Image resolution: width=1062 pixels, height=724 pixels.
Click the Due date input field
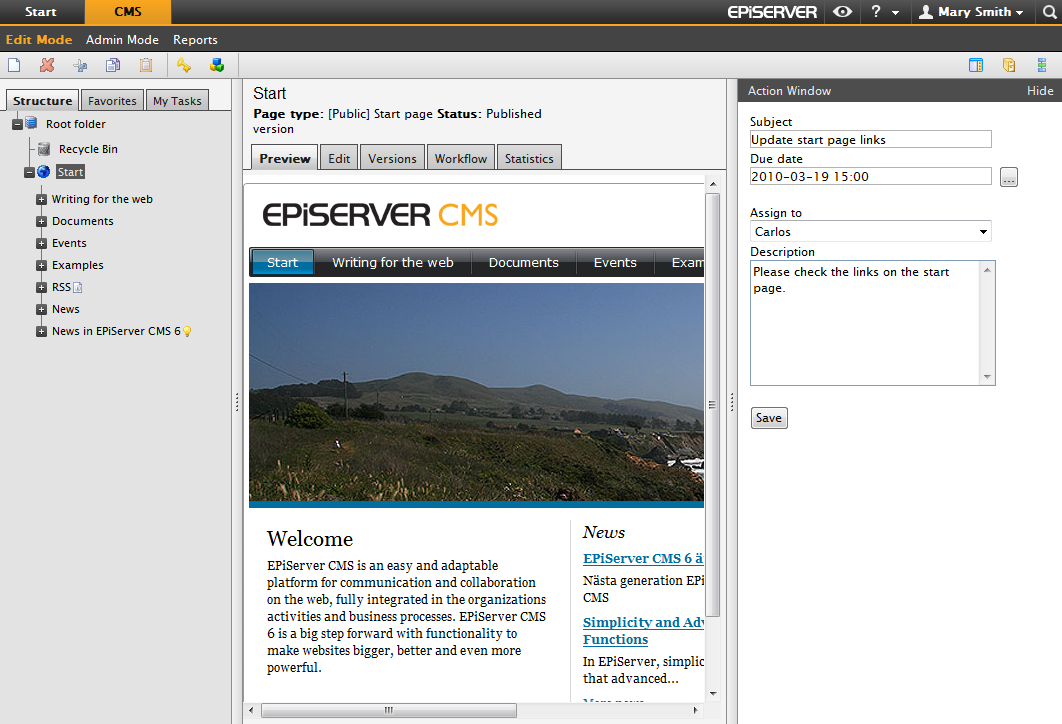[870, 176]
